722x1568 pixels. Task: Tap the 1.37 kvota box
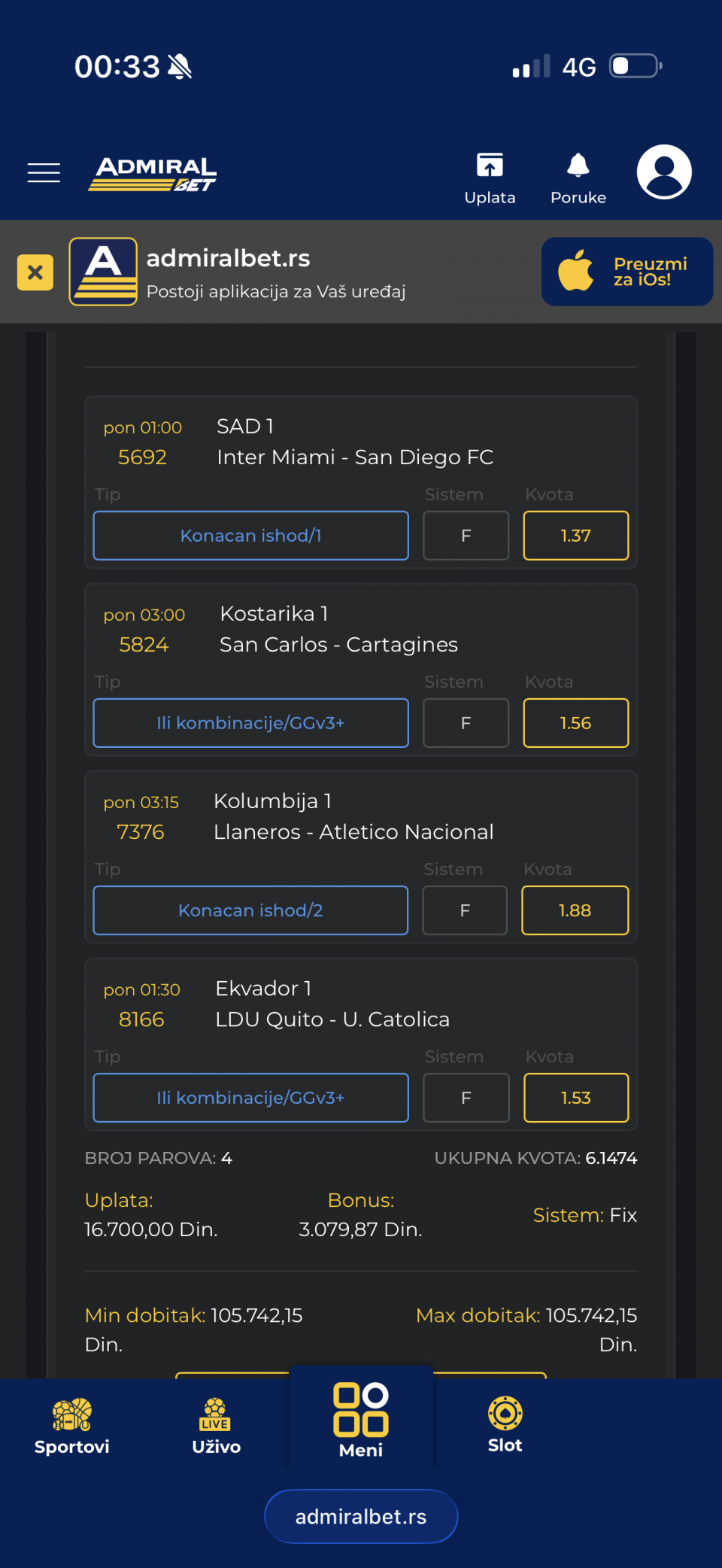576,536
